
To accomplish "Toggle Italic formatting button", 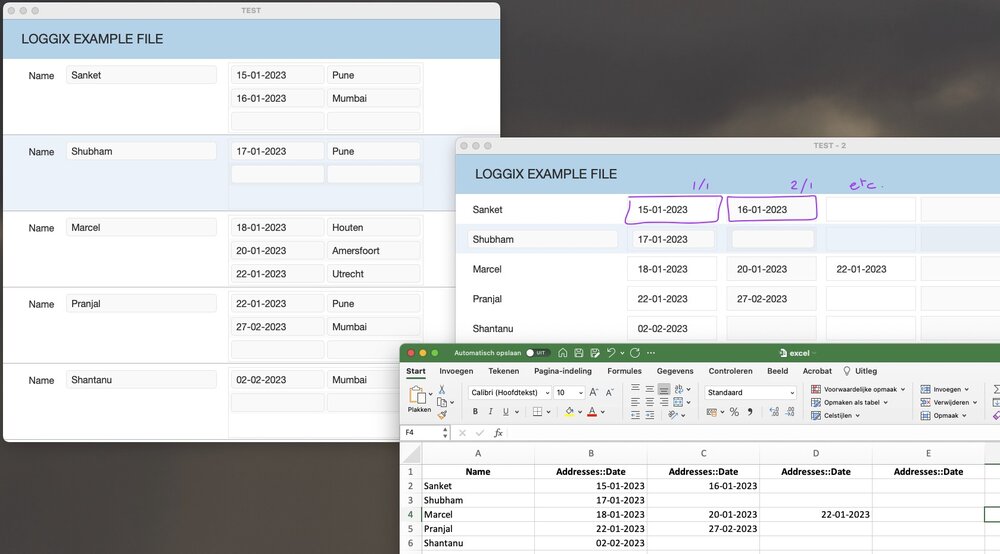I will pos(491,411).
